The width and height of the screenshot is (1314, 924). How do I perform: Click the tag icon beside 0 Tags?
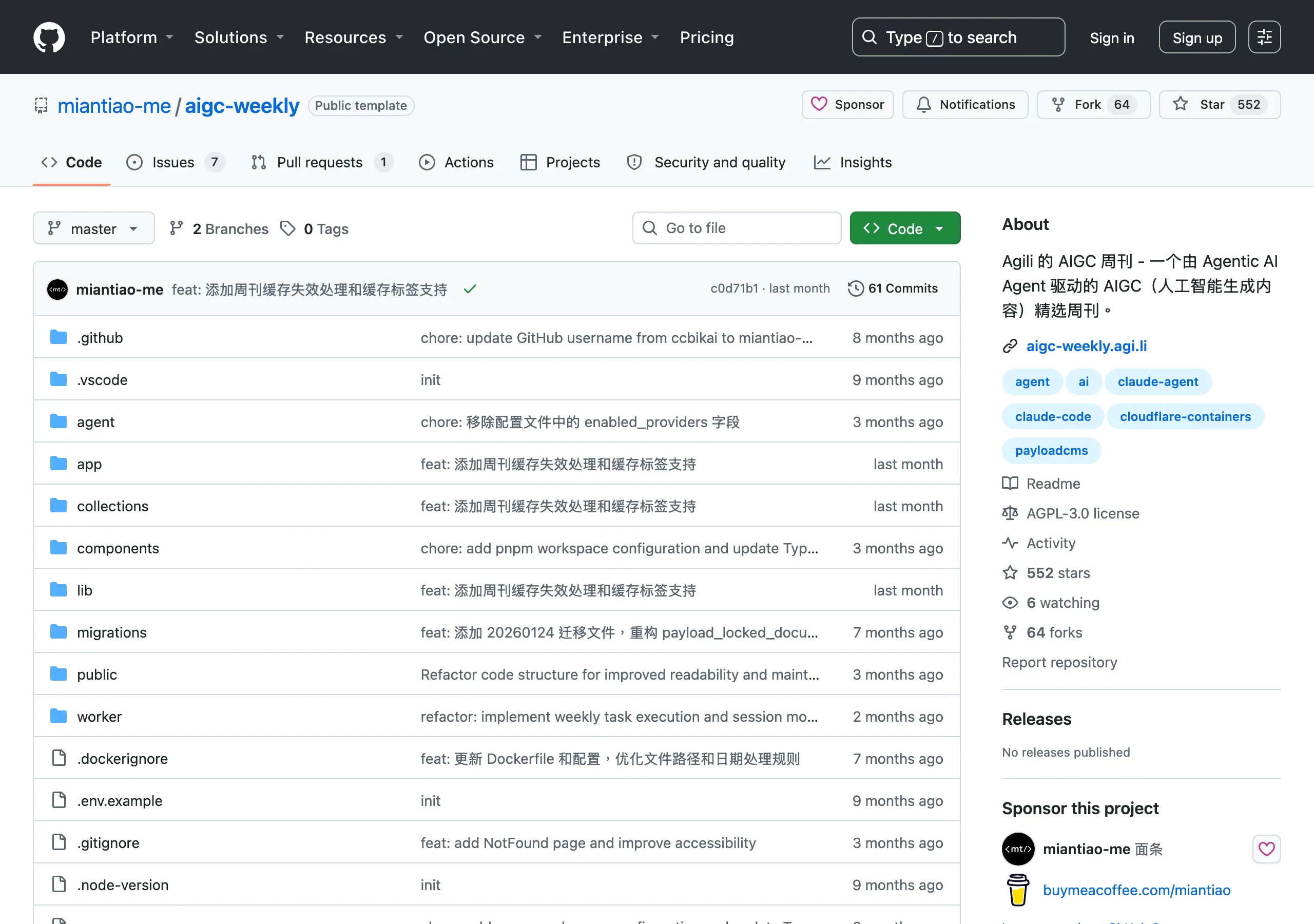[x=288, y=228]
